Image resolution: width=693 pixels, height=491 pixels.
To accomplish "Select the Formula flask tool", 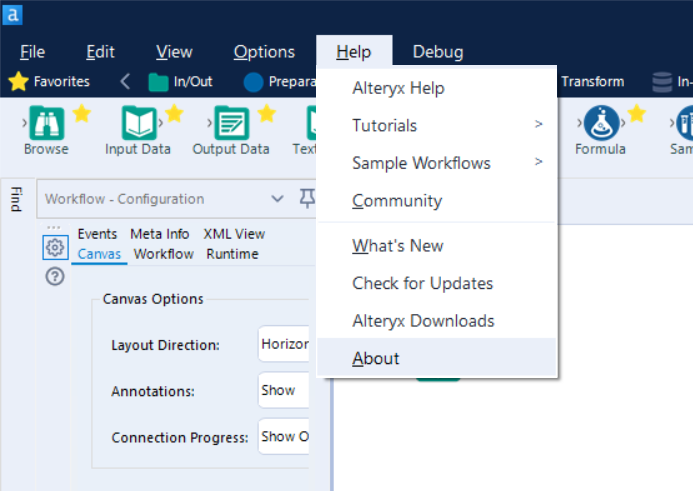I will click(x=601, y=124).
